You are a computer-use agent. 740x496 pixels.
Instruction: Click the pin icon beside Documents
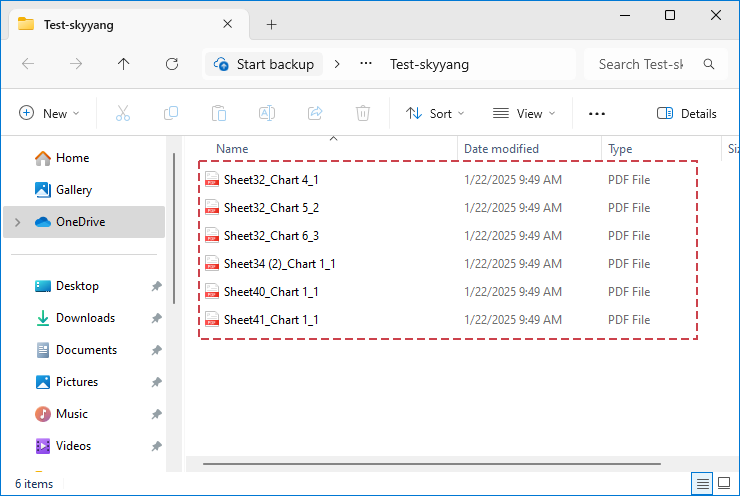pyautogui.click(x=156, y=350)
